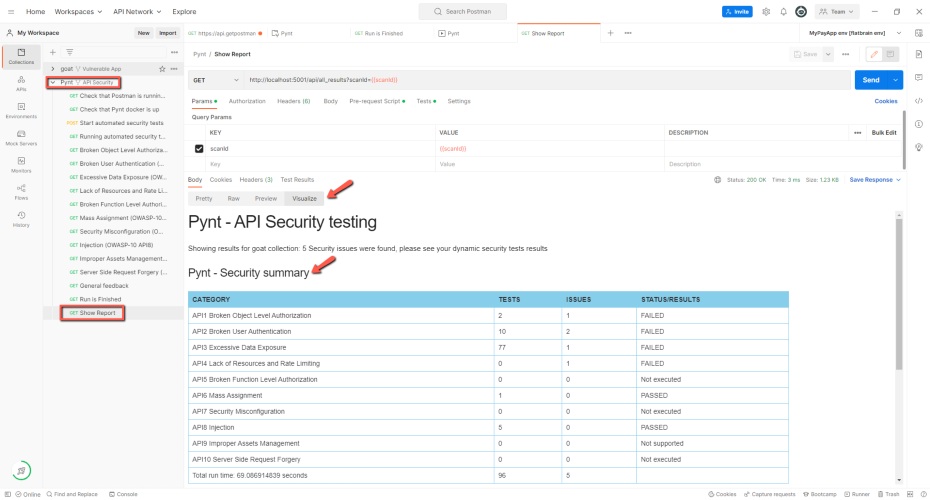Open the Flows sidebar panel

point(21,192)
